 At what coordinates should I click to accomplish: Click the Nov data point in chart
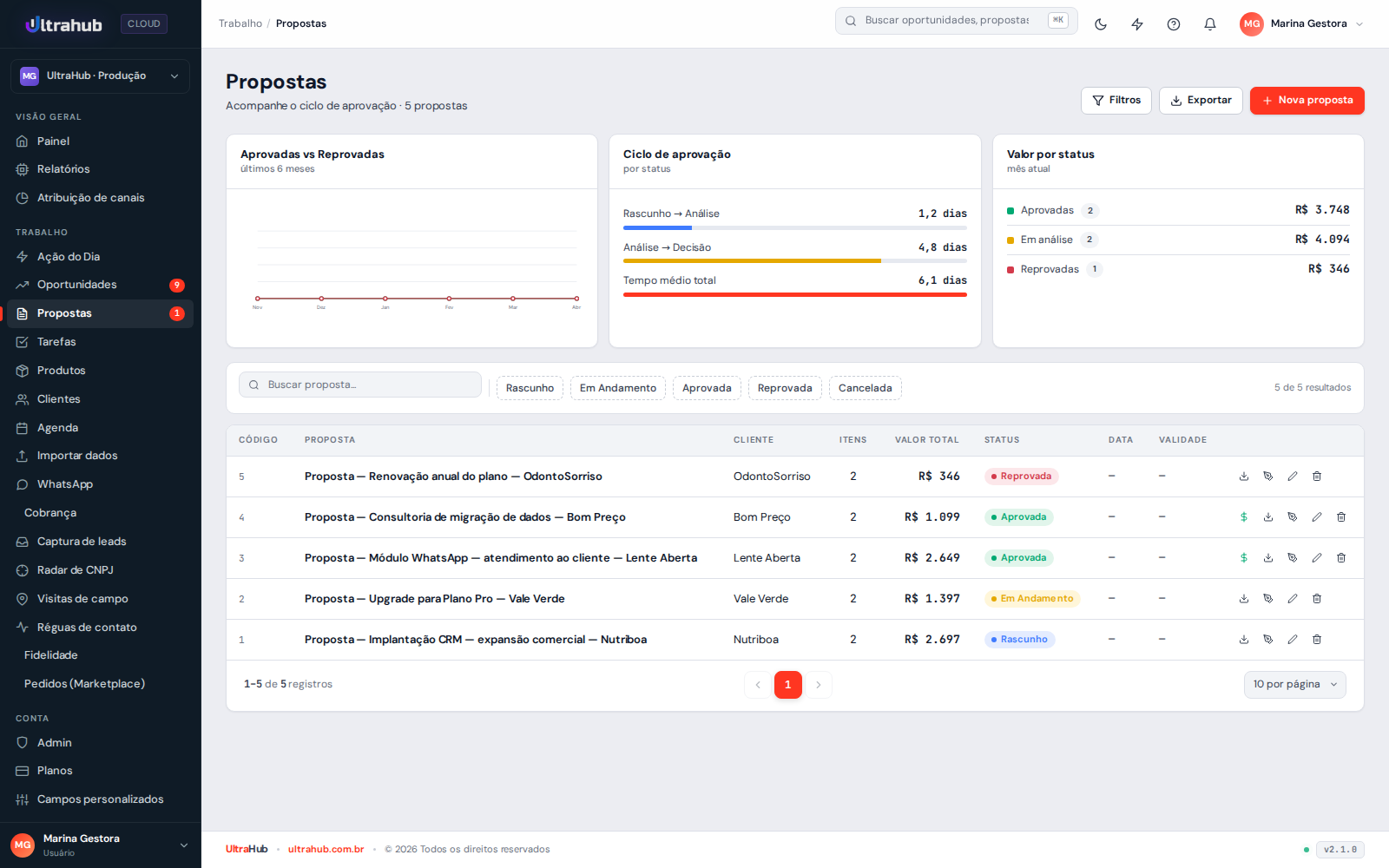coord(258,299)
